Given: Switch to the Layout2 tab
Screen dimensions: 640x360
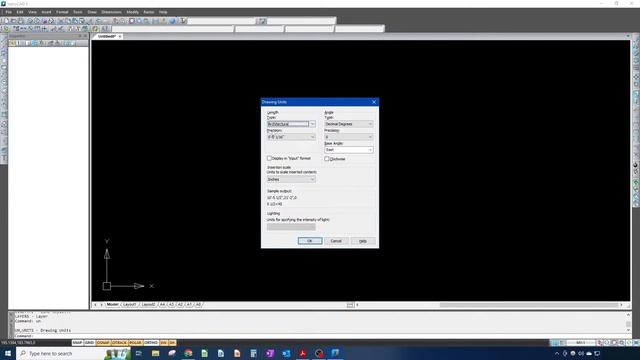Looking at the screenshot, I should tap(148, 304).
